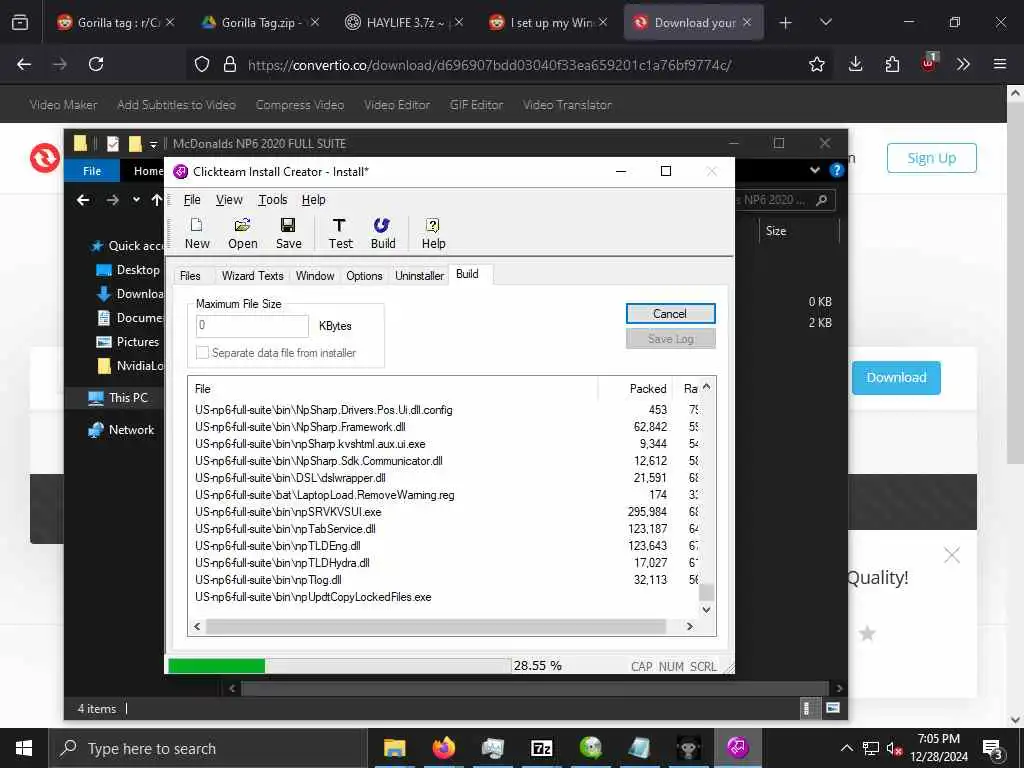Click the Test toolbar icon
This screenshot has height=768, width=1024.
tap(340, 233)
